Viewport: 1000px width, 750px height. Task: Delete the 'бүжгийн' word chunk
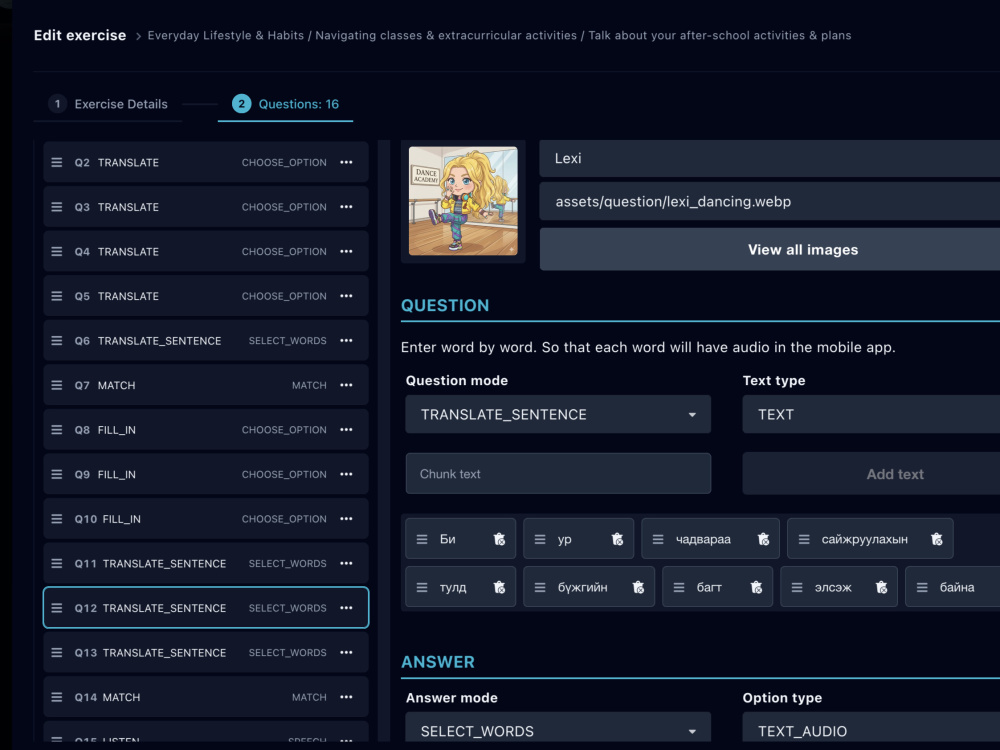click(x=638, y=587)
